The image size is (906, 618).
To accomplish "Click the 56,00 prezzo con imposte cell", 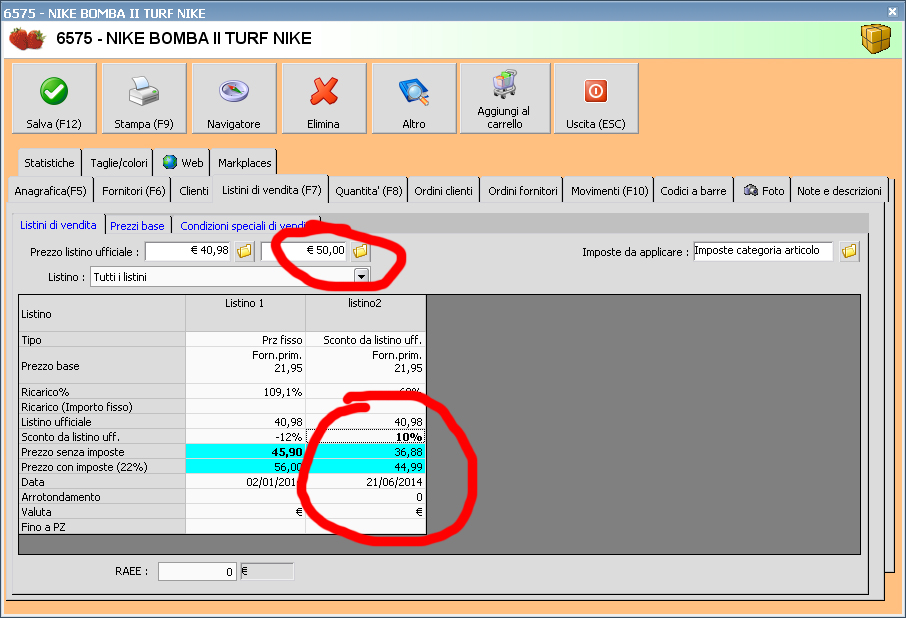I will 245,467.
